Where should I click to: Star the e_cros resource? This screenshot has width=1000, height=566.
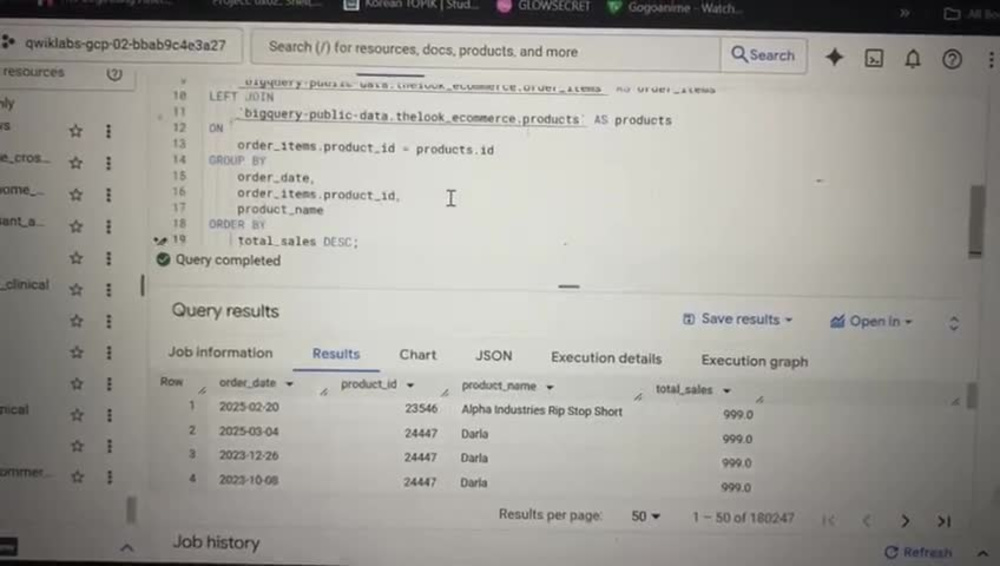click(76, 163)
